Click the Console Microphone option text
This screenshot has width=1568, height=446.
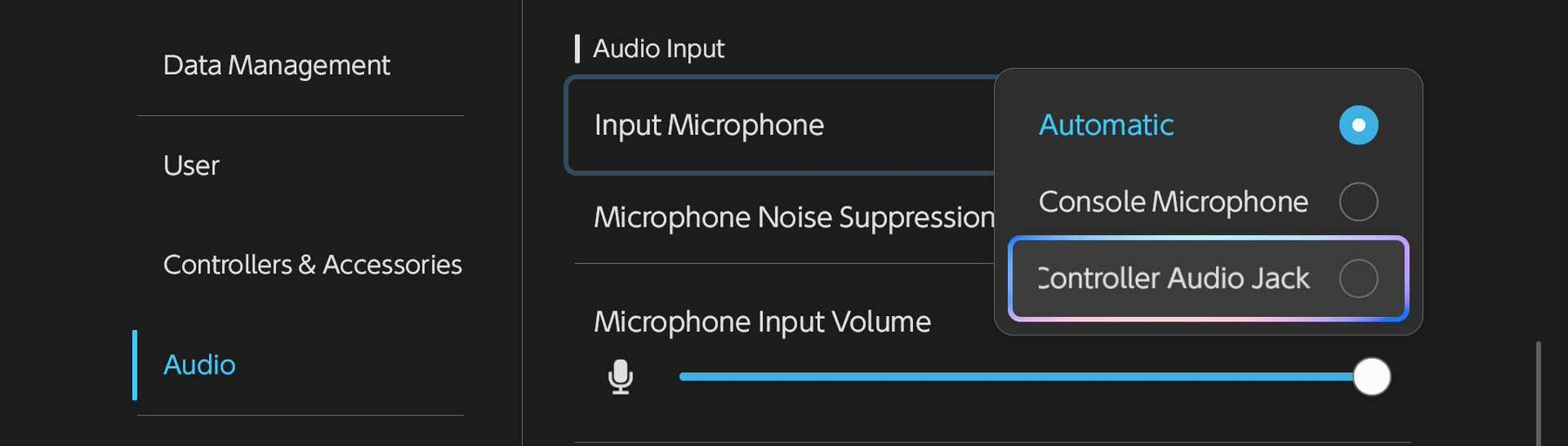pyautogui.click(x=1173, y=201)
